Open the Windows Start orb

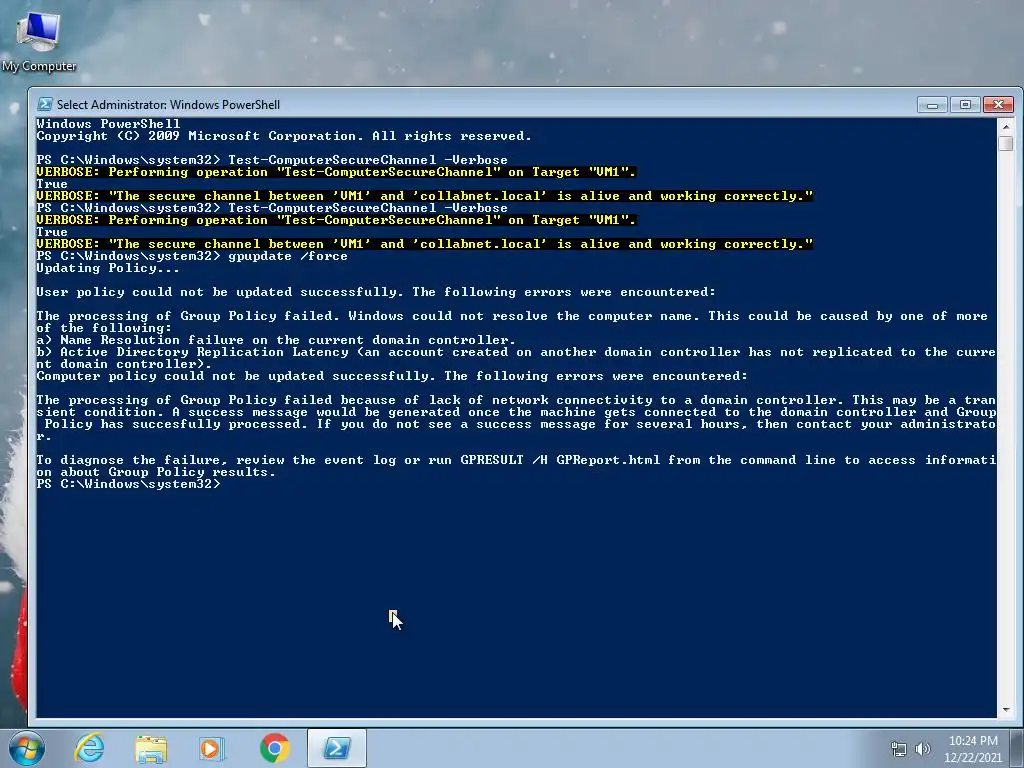click(27, 748)
